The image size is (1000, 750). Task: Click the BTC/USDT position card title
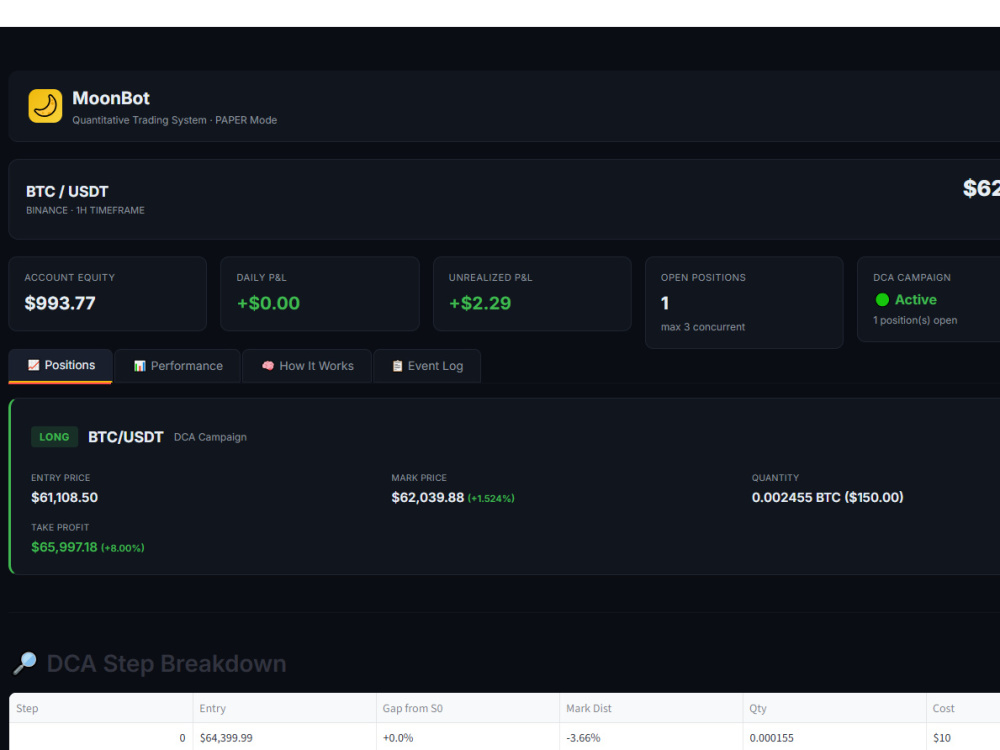tap(126, 437)
